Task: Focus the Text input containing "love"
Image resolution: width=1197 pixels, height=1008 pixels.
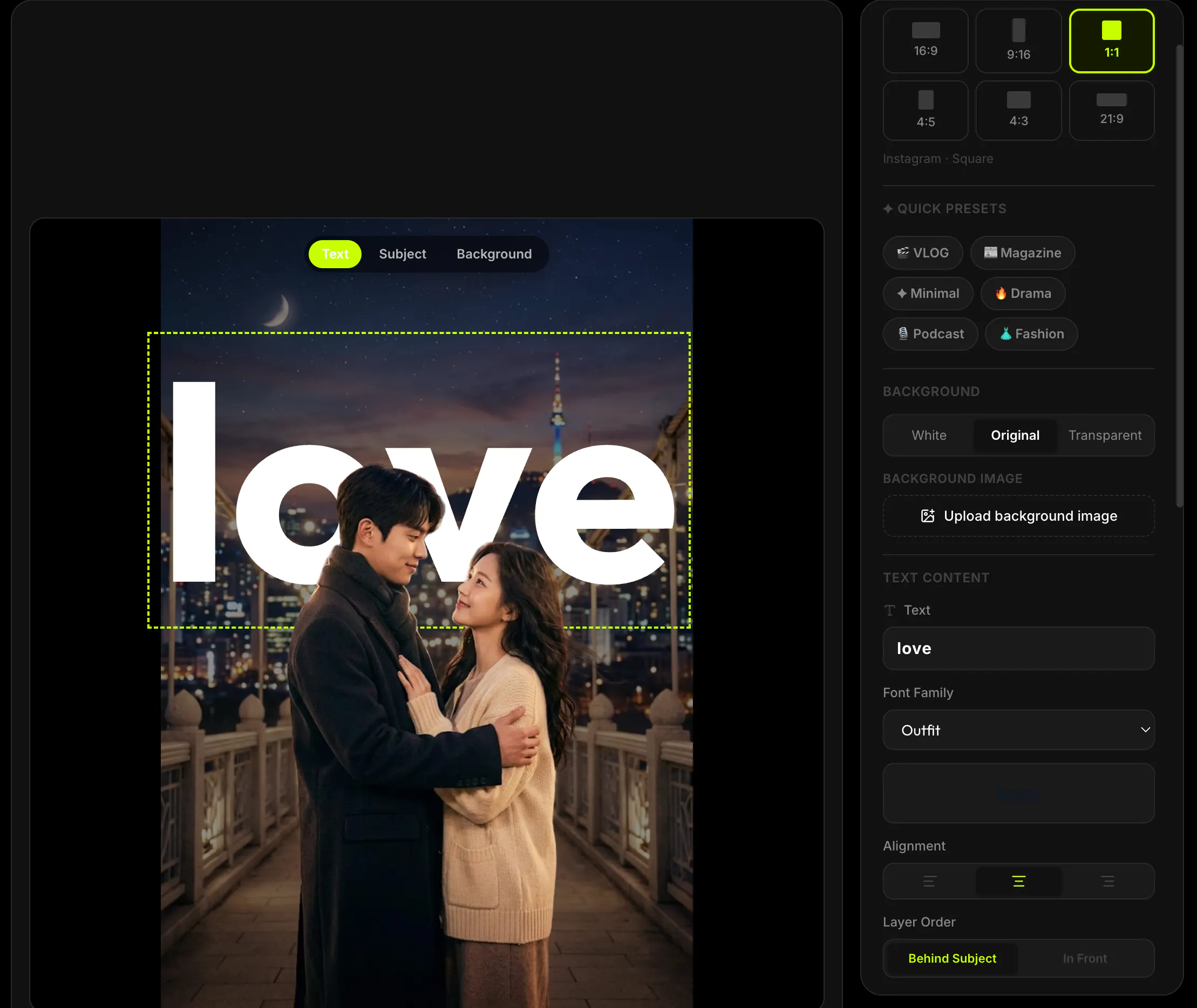Action: click(1018, 648)
